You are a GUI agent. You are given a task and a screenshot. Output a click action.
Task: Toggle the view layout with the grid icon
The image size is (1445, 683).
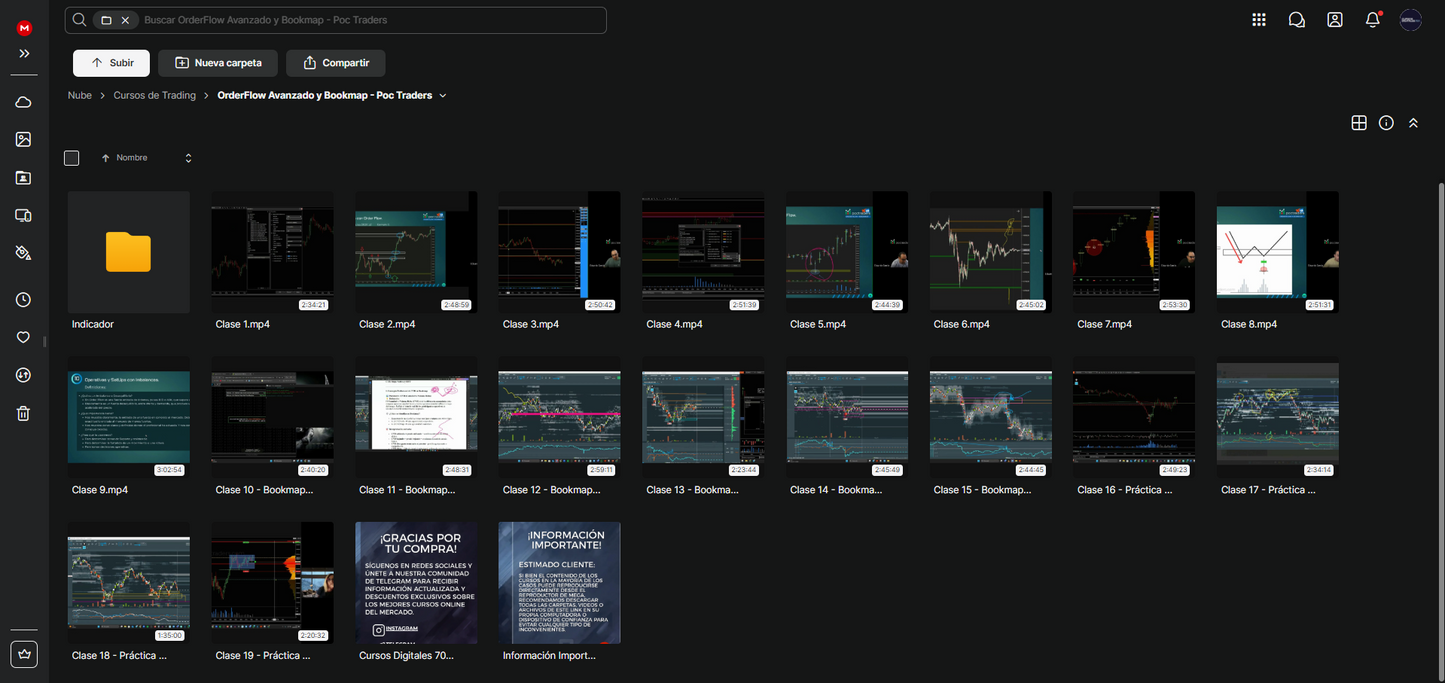point(1359,122)
